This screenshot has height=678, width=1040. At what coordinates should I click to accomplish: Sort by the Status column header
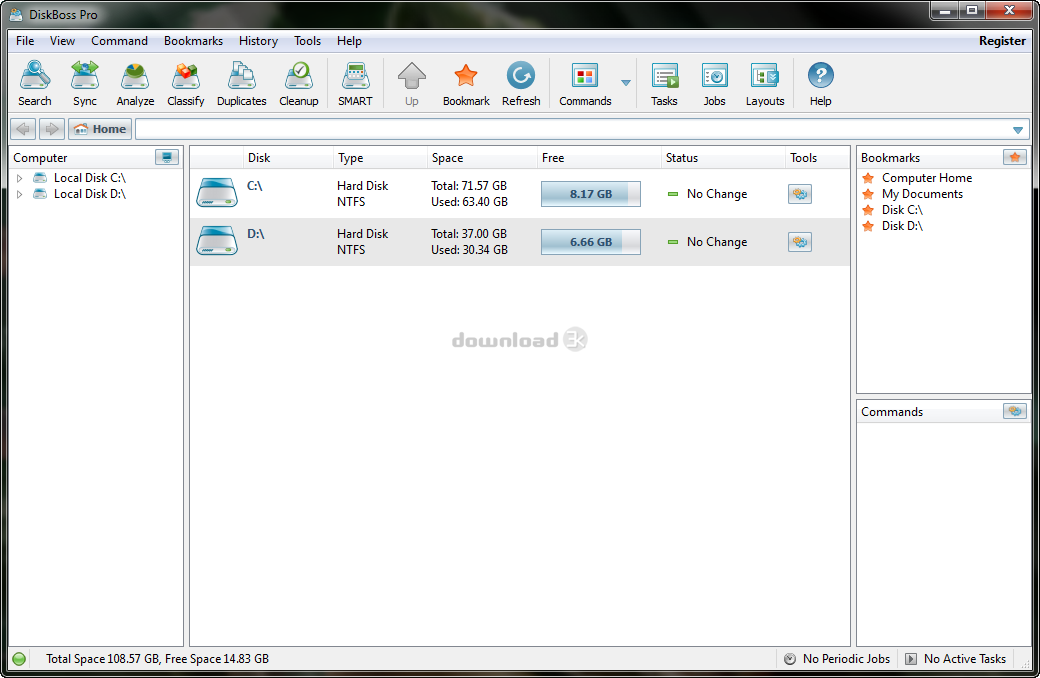(723, 158)
